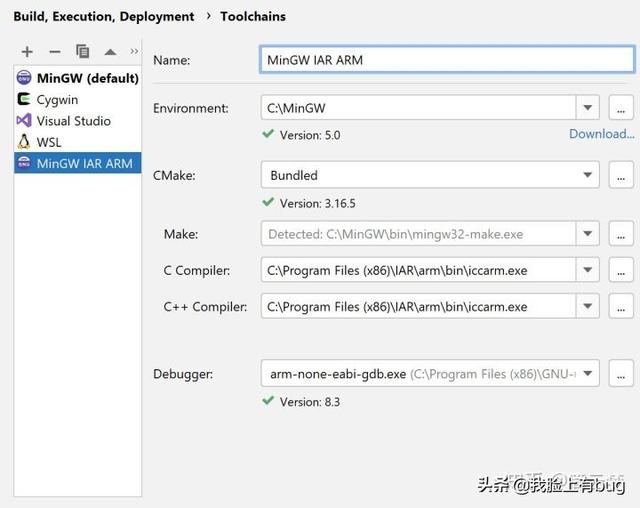Image resolution: width=640 pixels, height=508 pixels.
Task: Select the Cygwin toolchain
Action: (78, 100)
